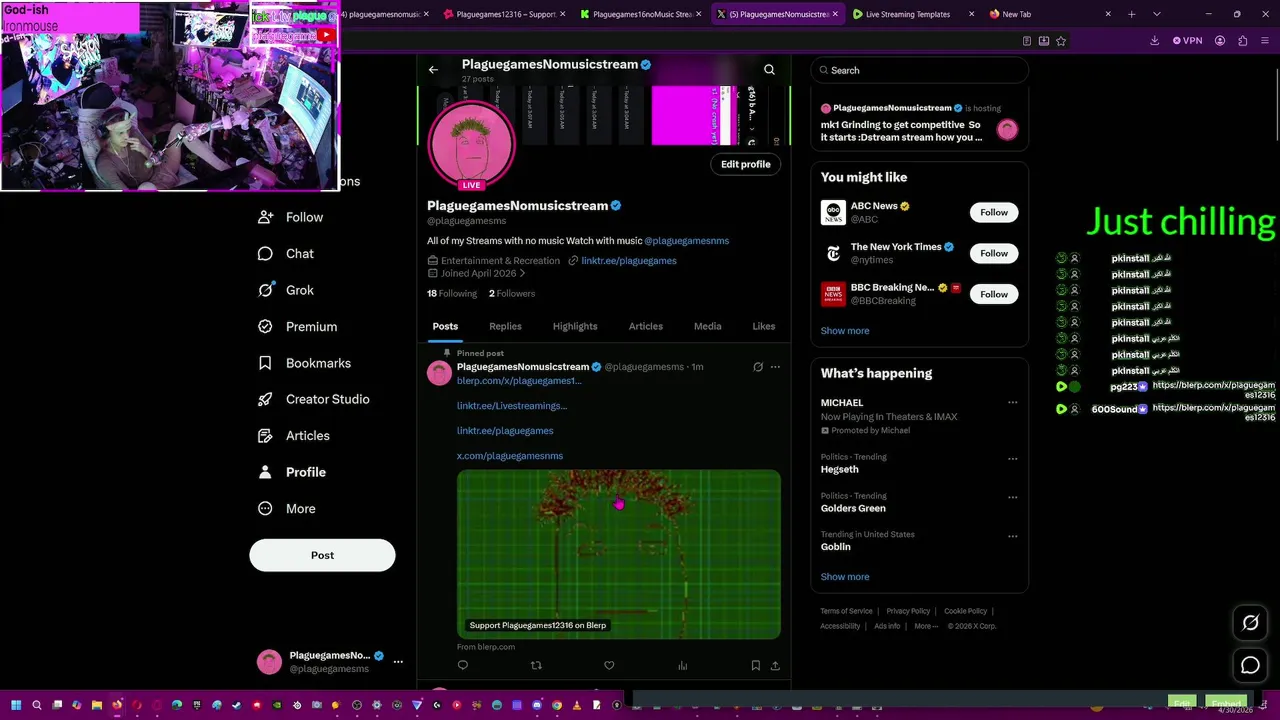Open the Windows Start button
Image resolution: width=1280 pixels, height=720 pixels.
(x=16, y=705)
